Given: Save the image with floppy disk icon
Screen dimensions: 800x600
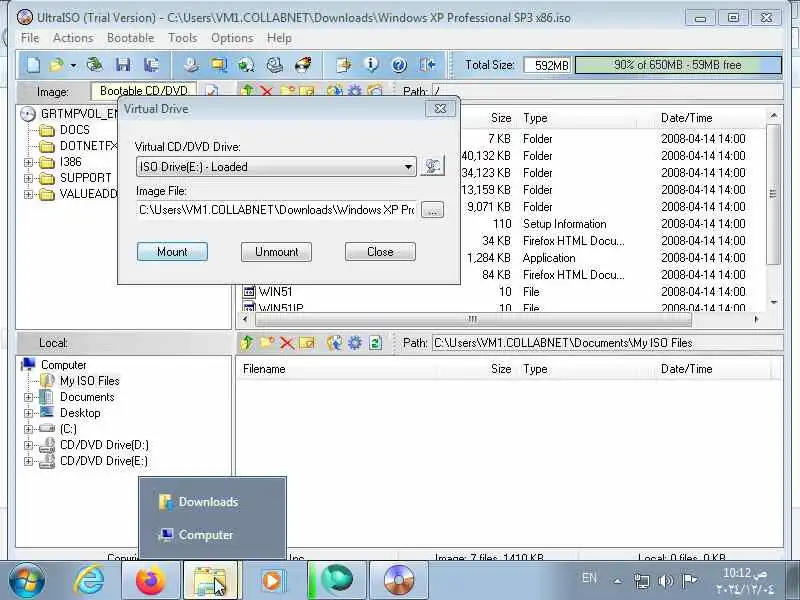Looking at the screenshot, I should coord(123,65).
